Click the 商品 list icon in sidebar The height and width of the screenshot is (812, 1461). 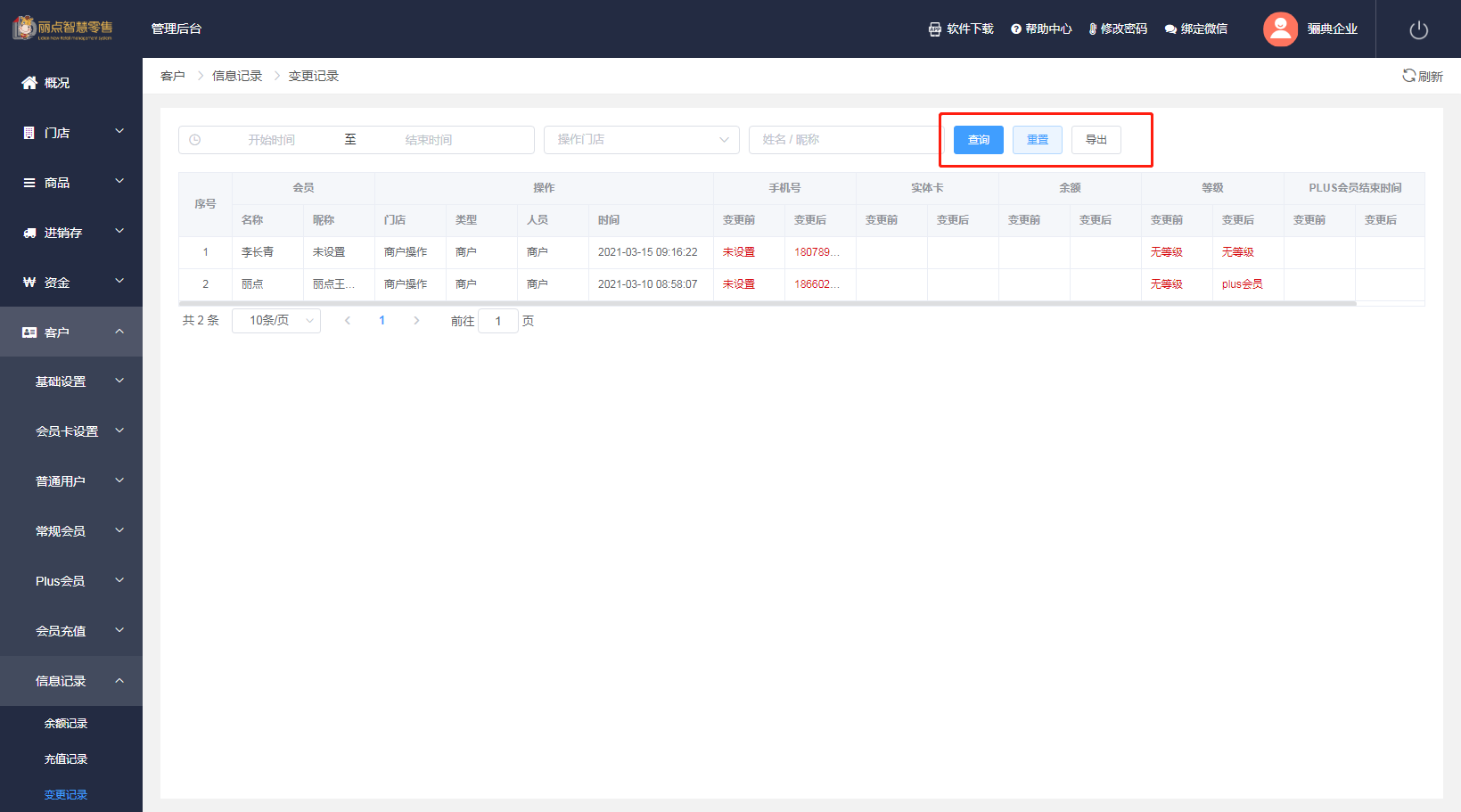(x=29, y=183)
